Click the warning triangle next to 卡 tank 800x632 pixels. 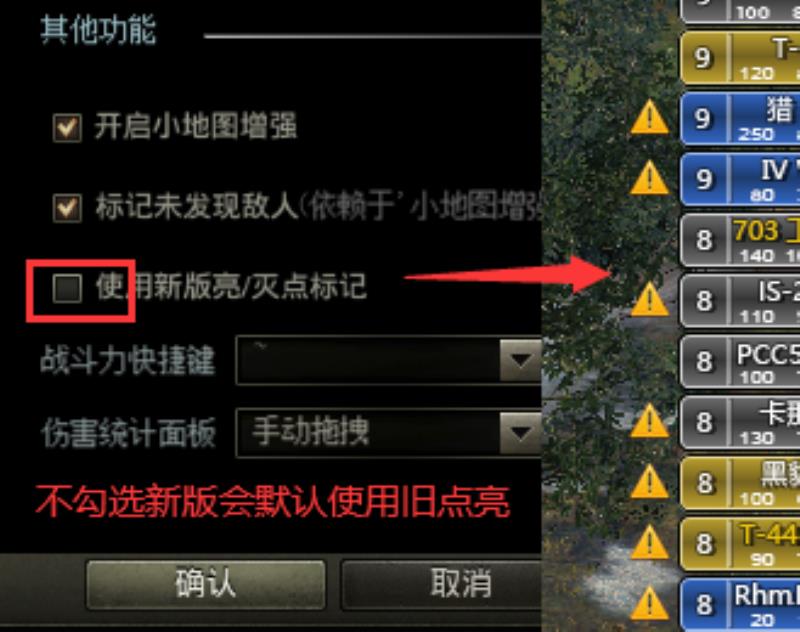[649, 421]
